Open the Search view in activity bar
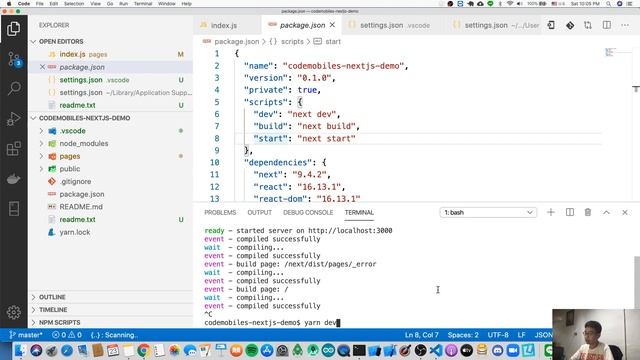This screenshot has width=640, height=360. pos(14,89)
